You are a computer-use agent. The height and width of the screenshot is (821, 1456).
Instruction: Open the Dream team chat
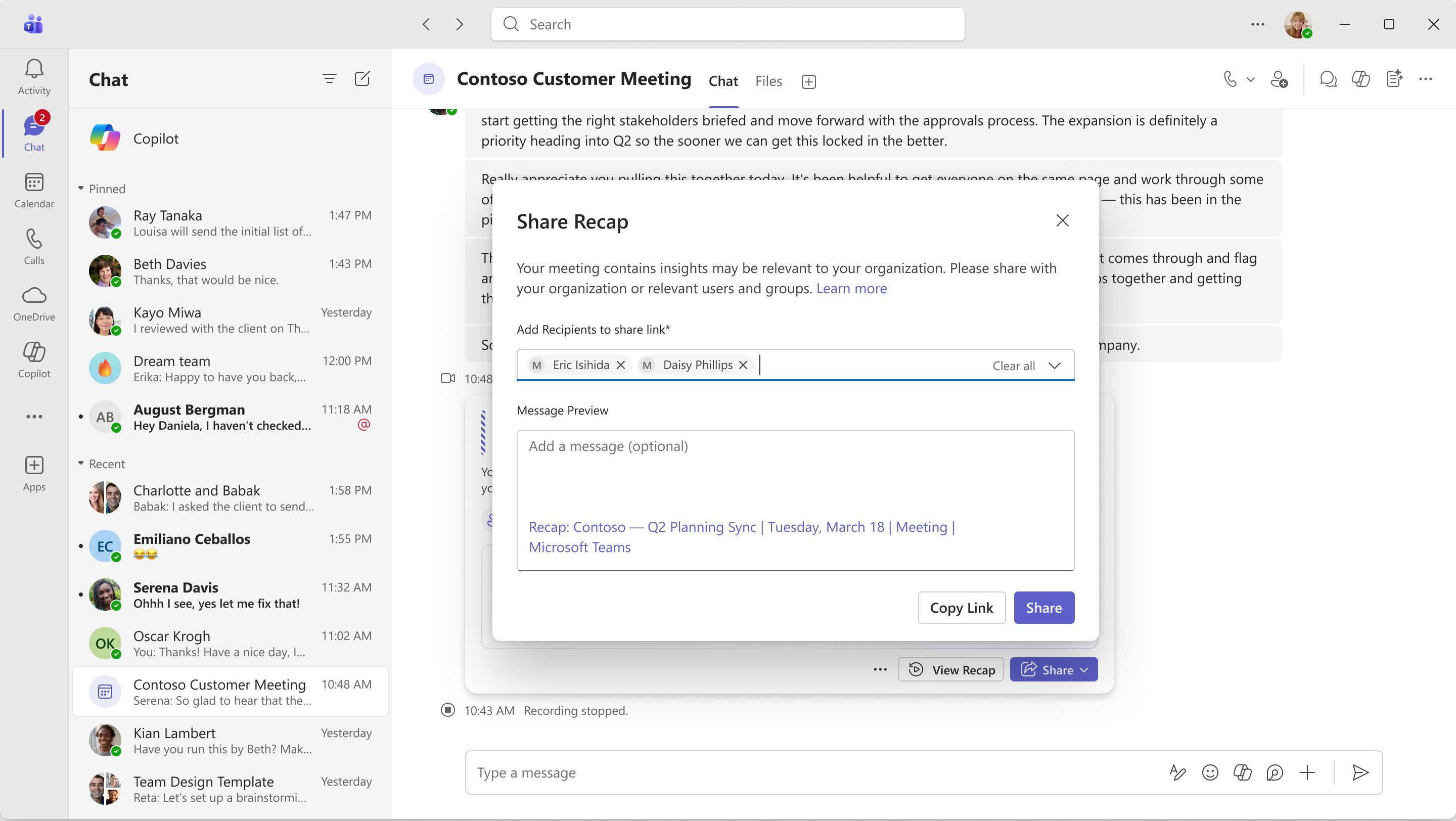pos(231,369)
